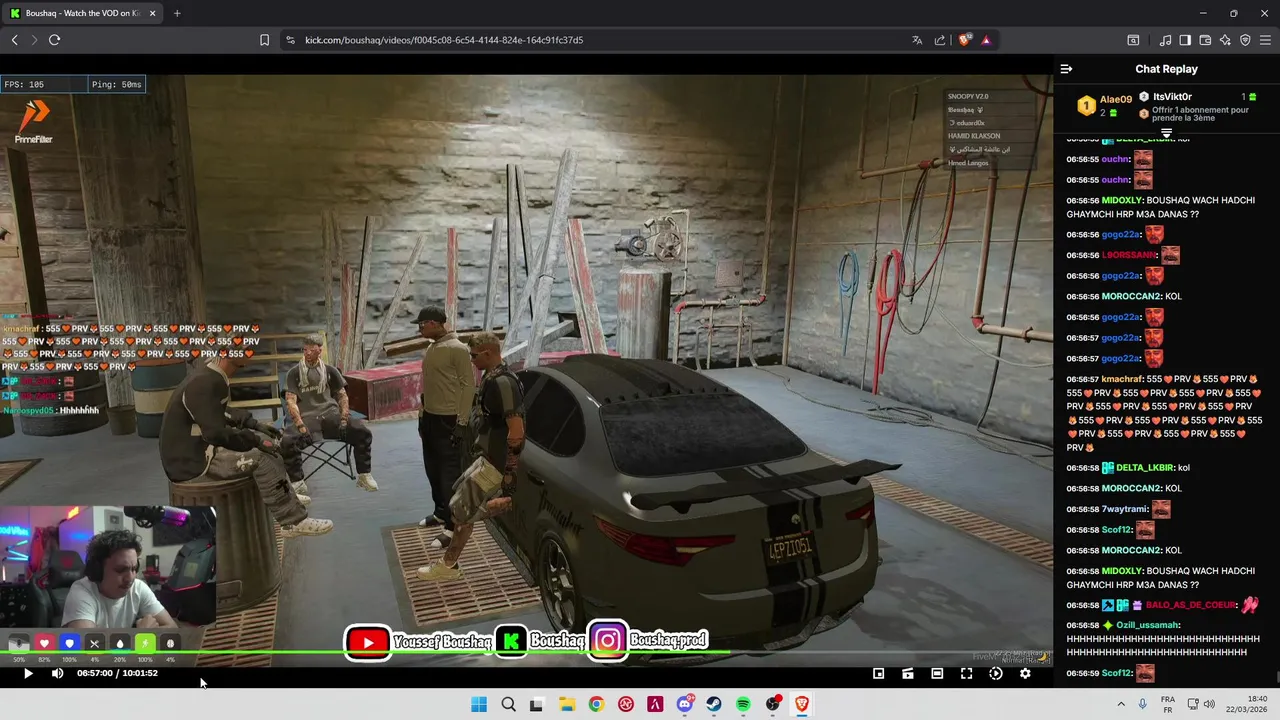Open Brave Rewards triangle icon
Screen dimensions: 1280x720
click(x=986, y=40)
